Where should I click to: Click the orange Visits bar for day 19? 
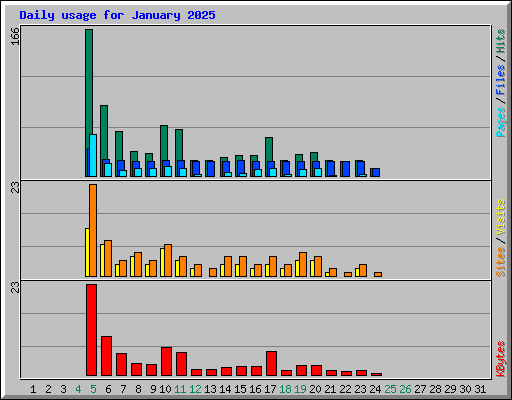[x=303, y=264]
